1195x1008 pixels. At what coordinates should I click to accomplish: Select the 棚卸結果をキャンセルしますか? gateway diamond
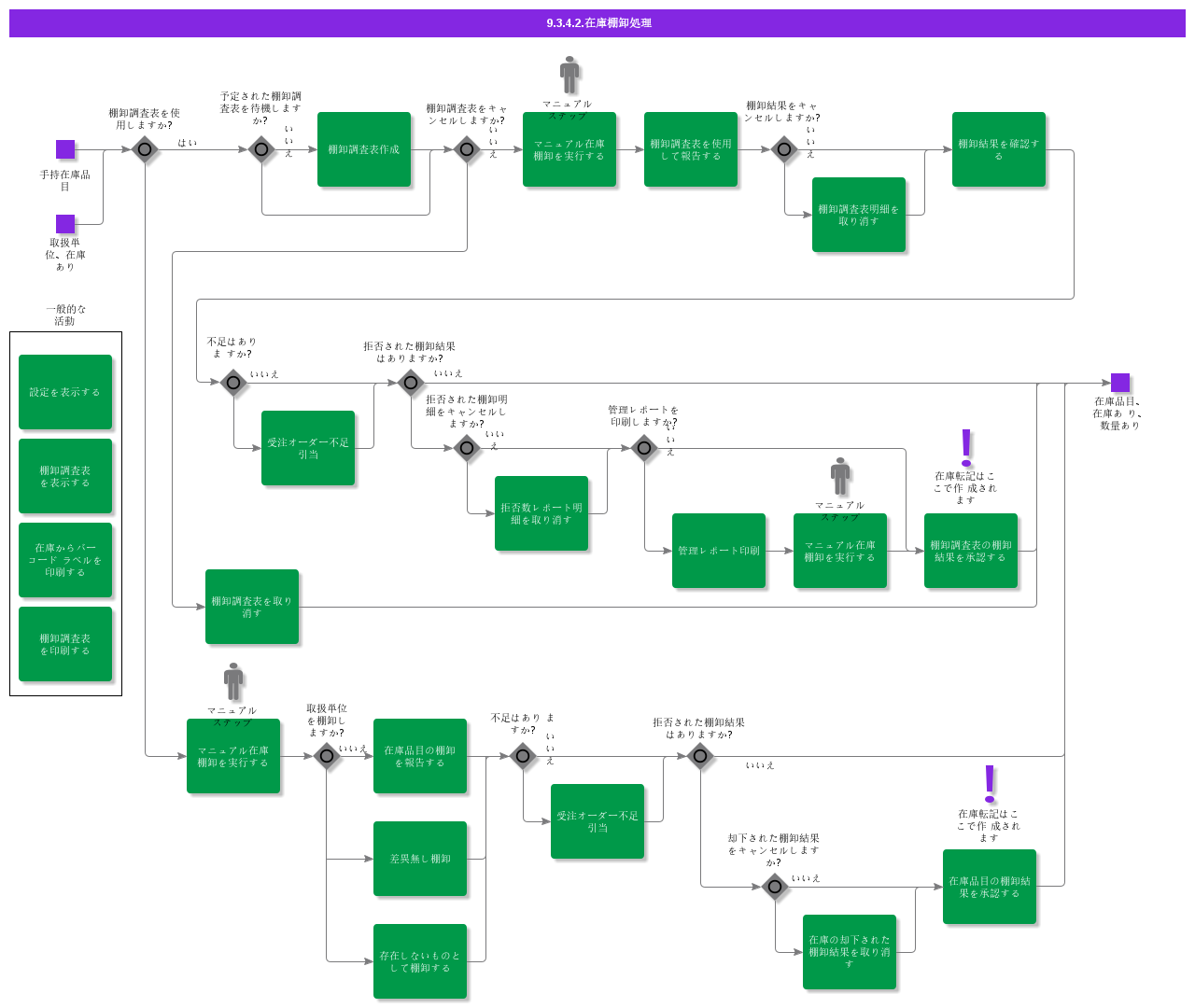[x=784, y=149]
